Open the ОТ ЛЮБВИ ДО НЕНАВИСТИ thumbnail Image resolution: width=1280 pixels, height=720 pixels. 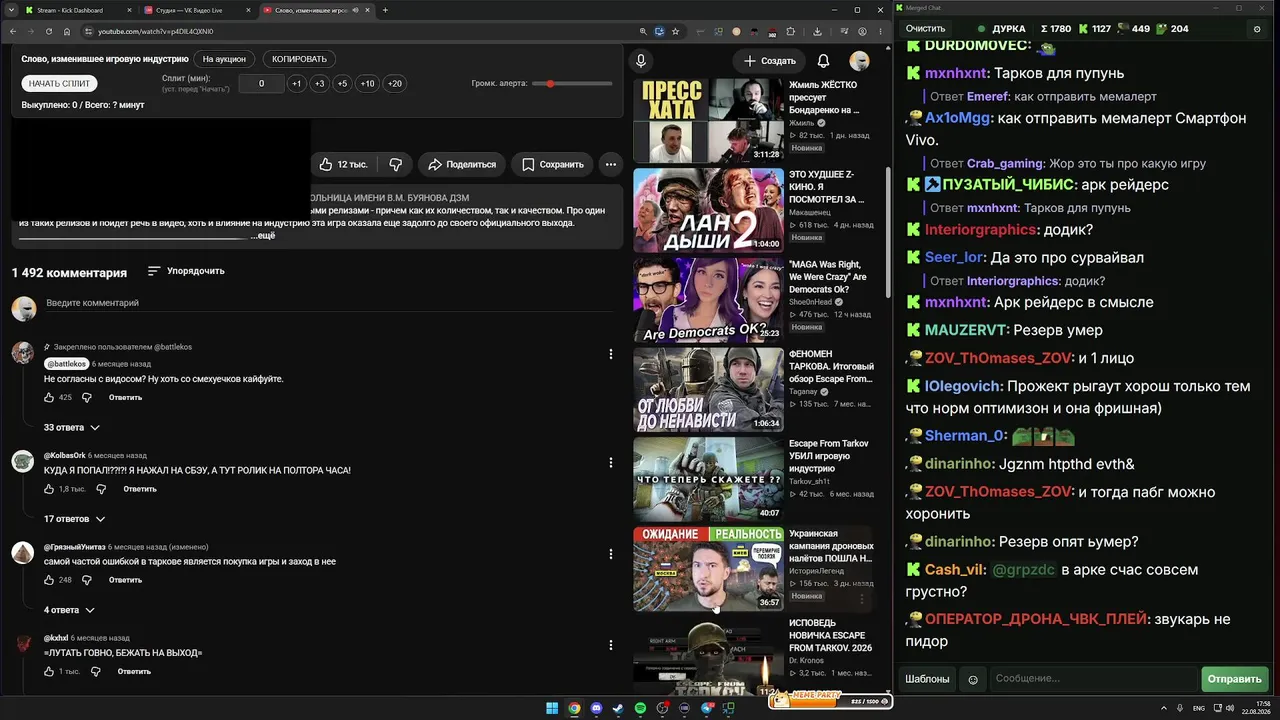pos(708,389)
